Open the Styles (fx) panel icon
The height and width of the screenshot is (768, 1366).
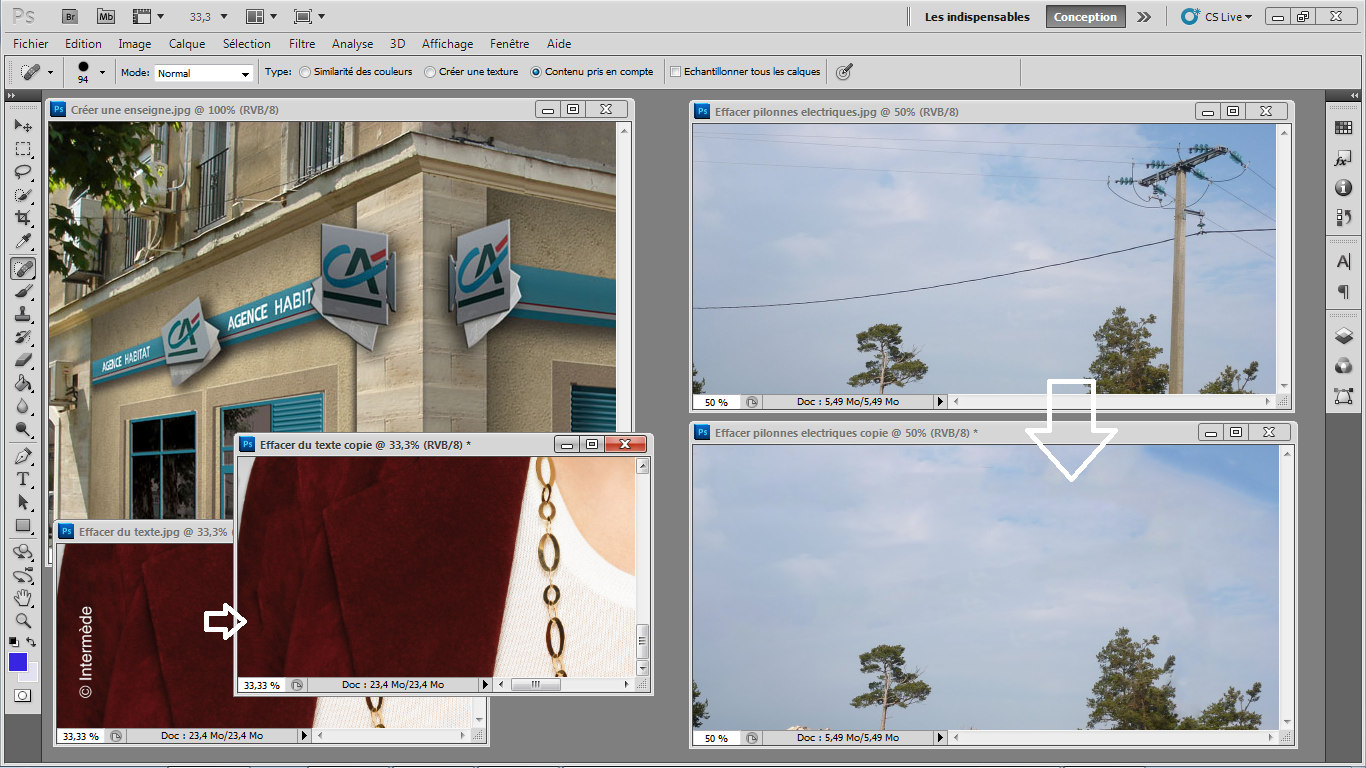coord(1343,159)
